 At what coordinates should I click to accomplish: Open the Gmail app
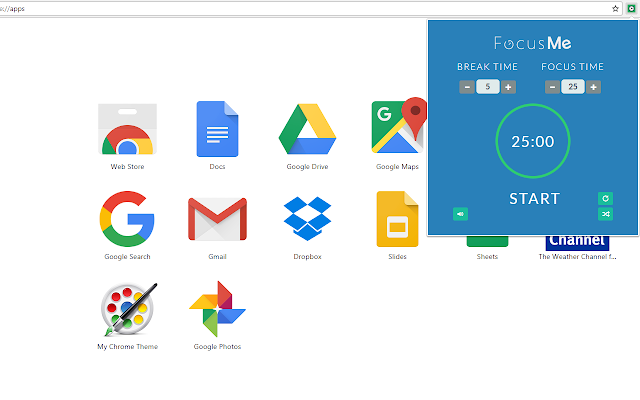217,219
